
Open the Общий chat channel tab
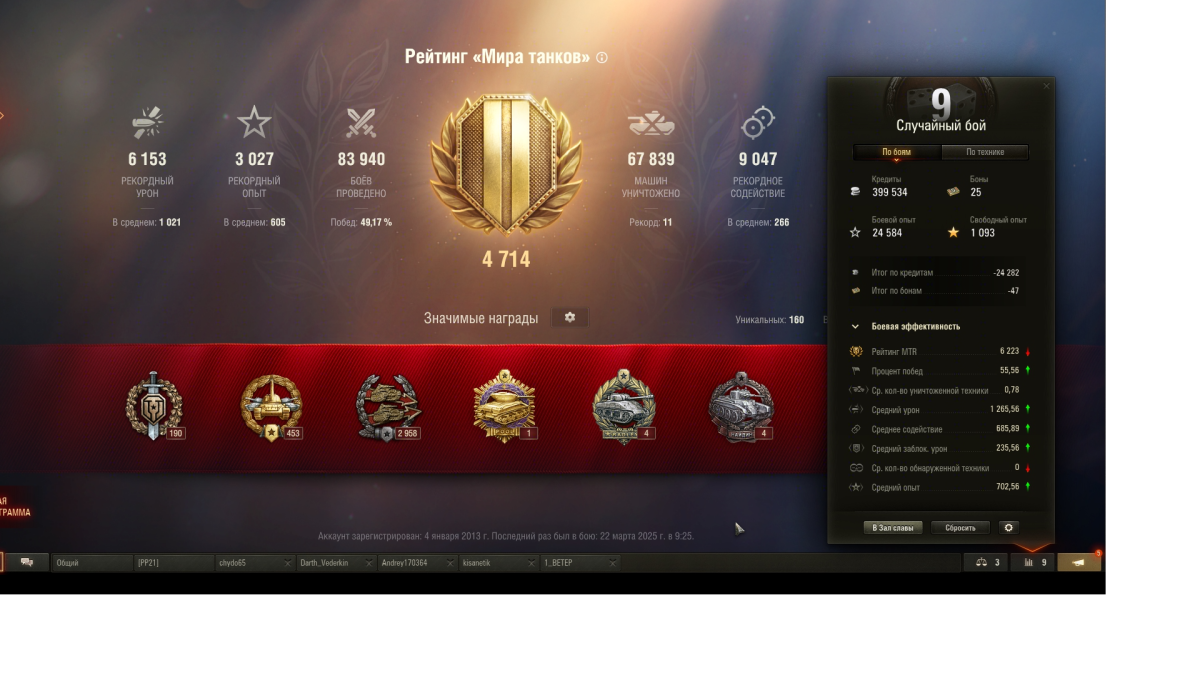click(x=92, y=563)
